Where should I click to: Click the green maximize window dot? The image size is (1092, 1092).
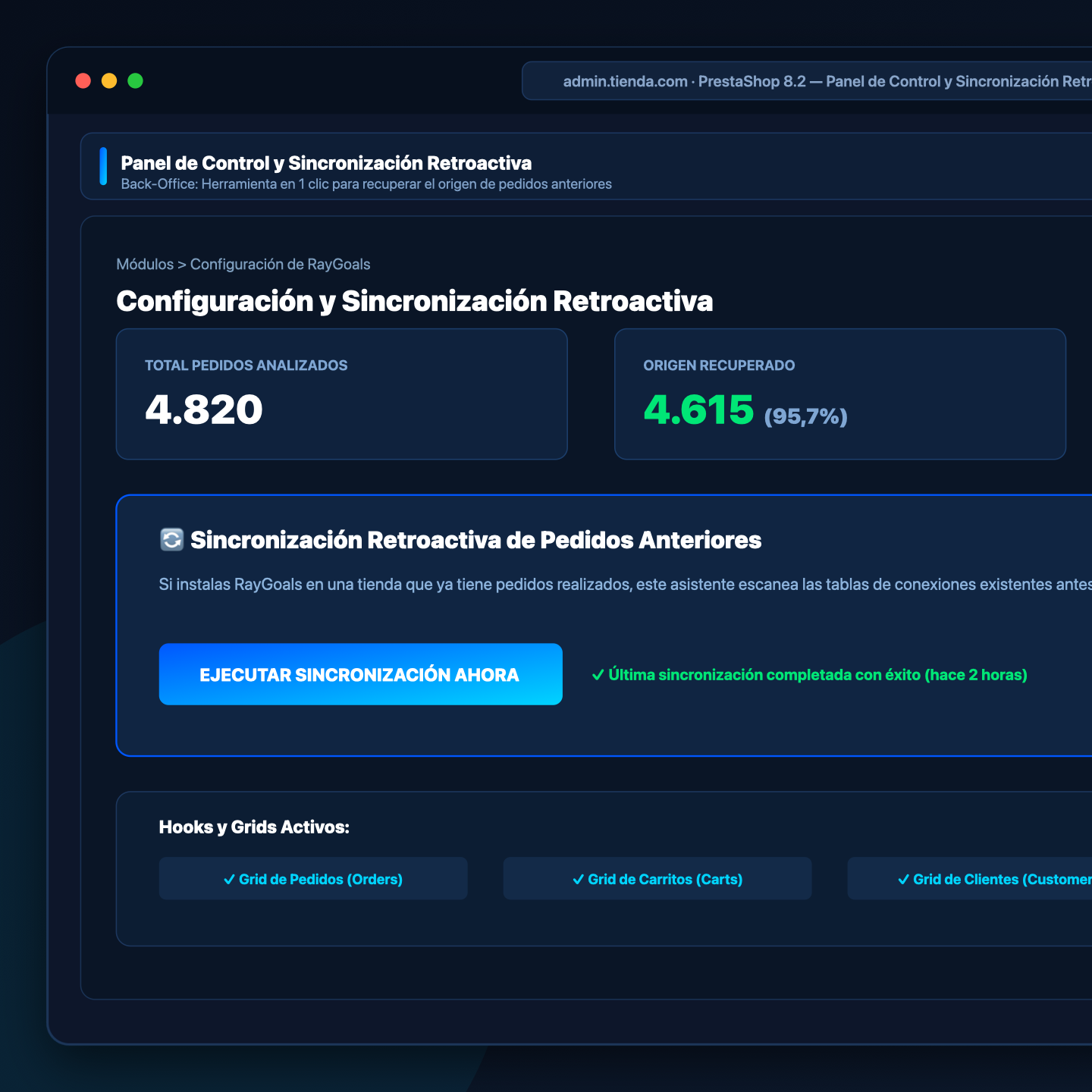click(x=135, y=81)
